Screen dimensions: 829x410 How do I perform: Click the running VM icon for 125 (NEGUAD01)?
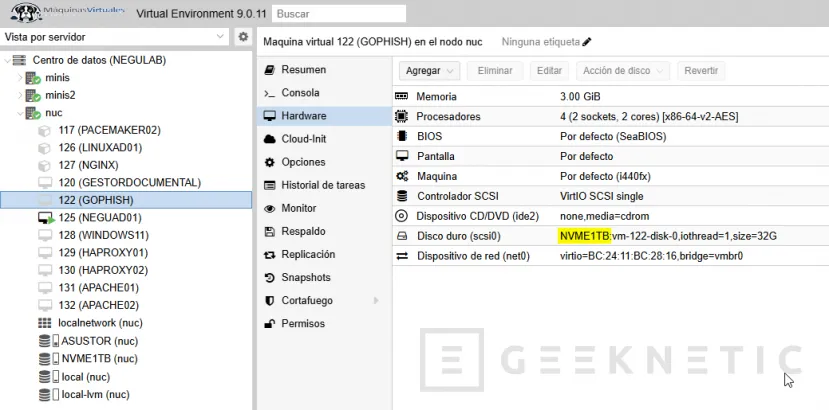pyautogui.click(x=46, y=218)
